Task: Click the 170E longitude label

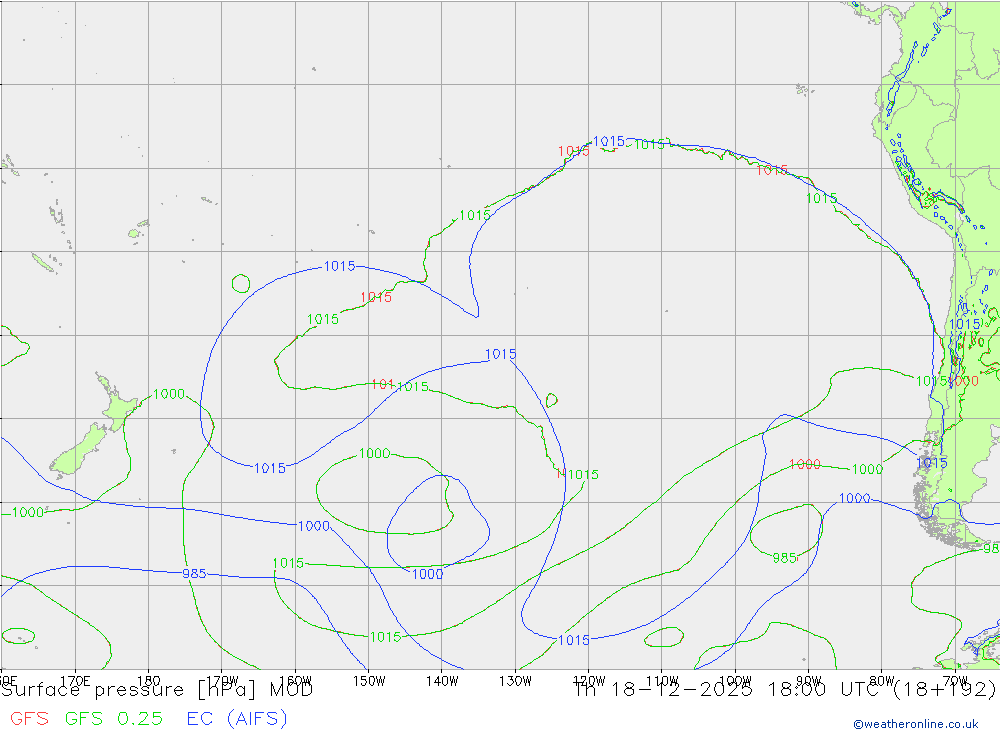Action: click(75, 681)
